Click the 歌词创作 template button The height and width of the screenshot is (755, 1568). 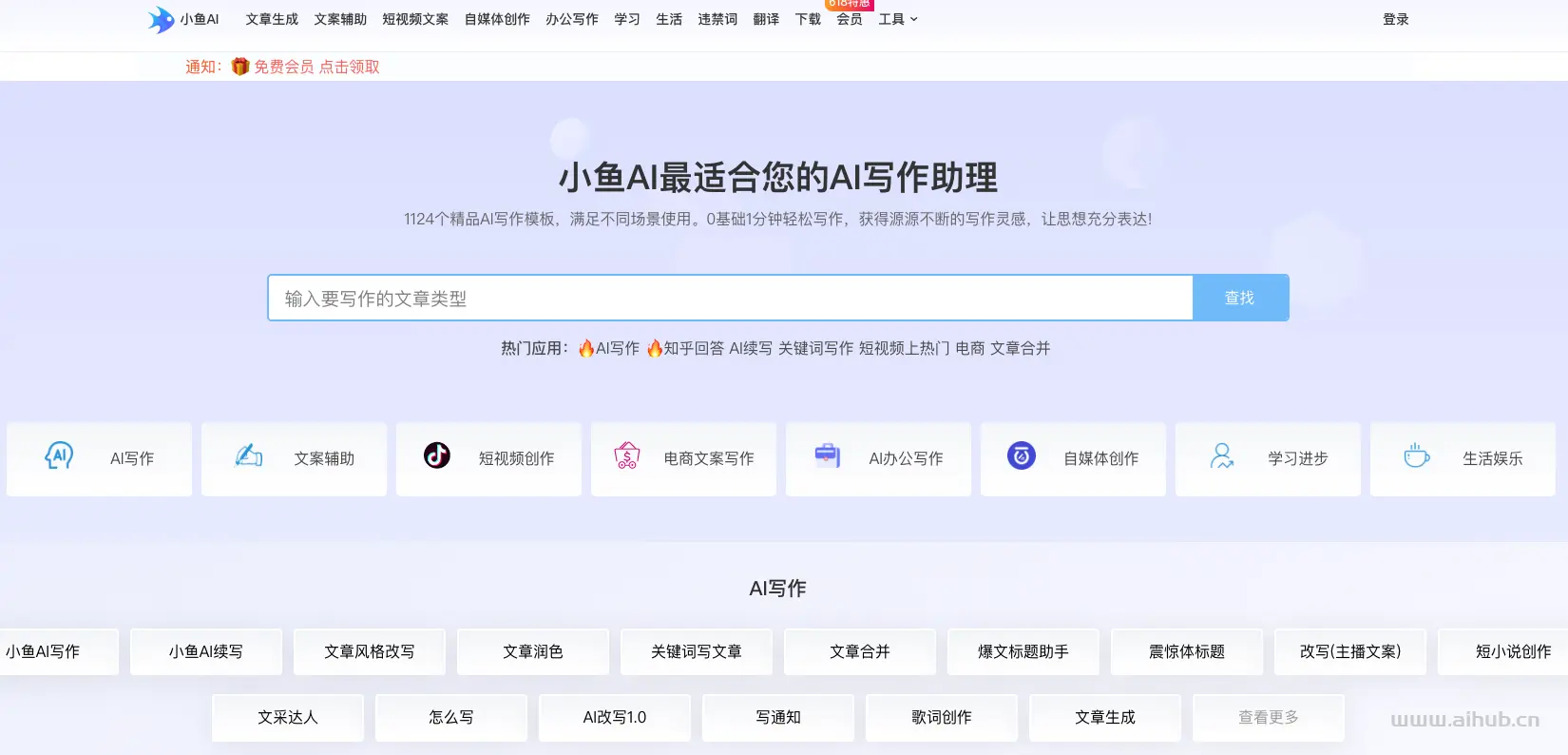942,717
